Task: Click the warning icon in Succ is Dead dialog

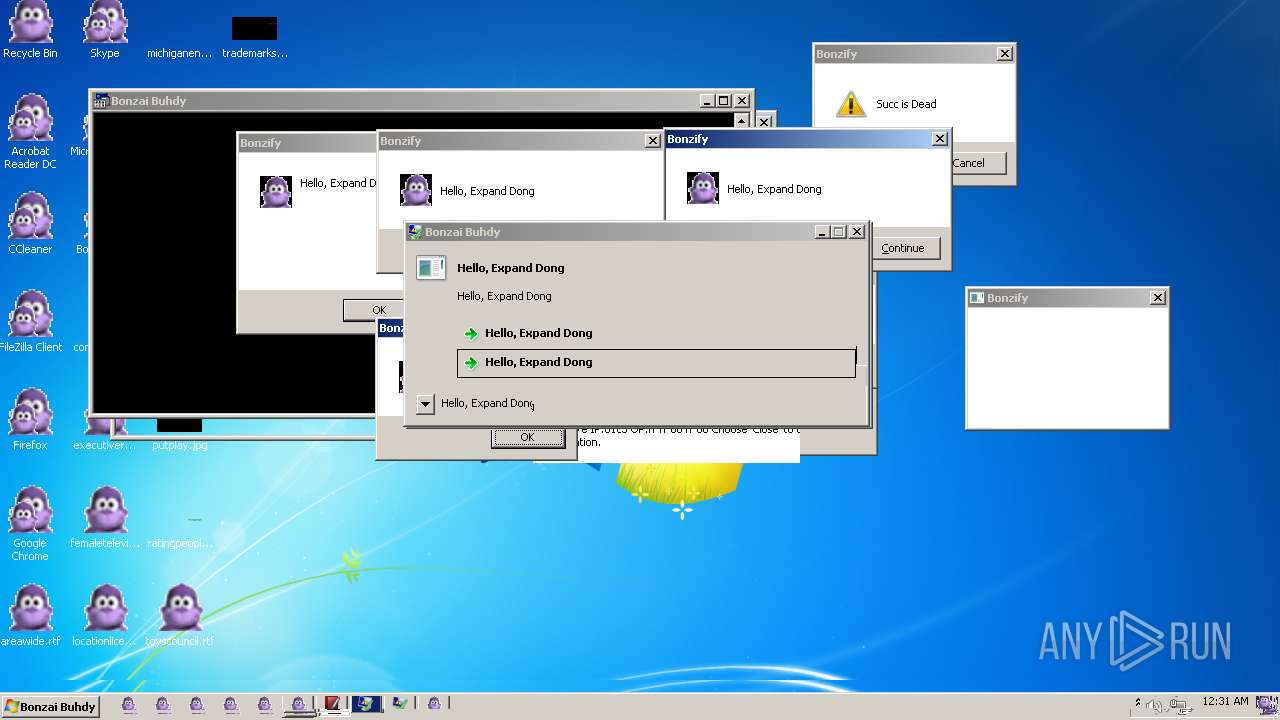Action: [x=850, y=104]
